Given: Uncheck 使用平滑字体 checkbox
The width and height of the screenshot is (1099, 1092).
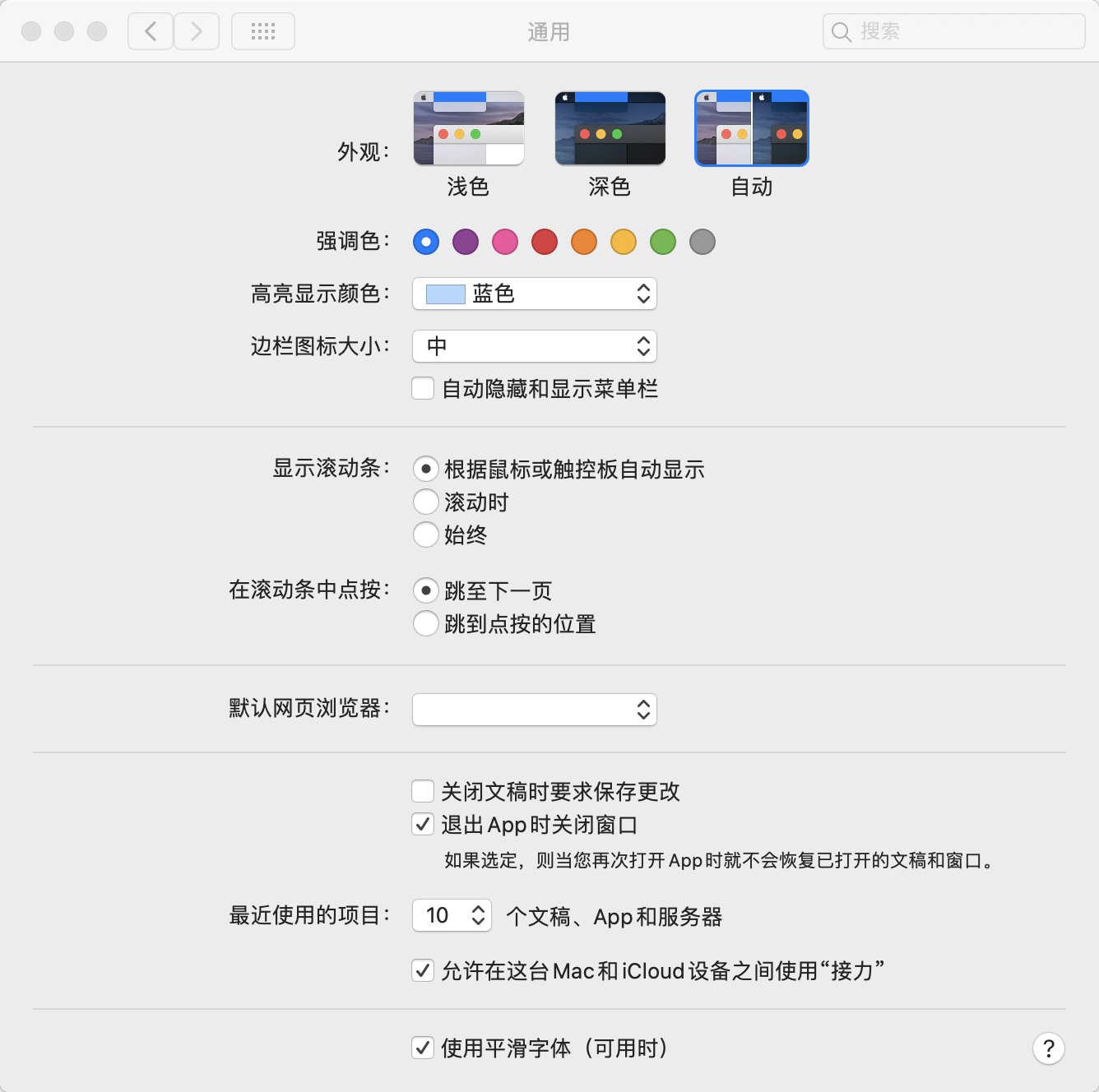Looking at the screenshot, I should click(x=423, y=1048).
